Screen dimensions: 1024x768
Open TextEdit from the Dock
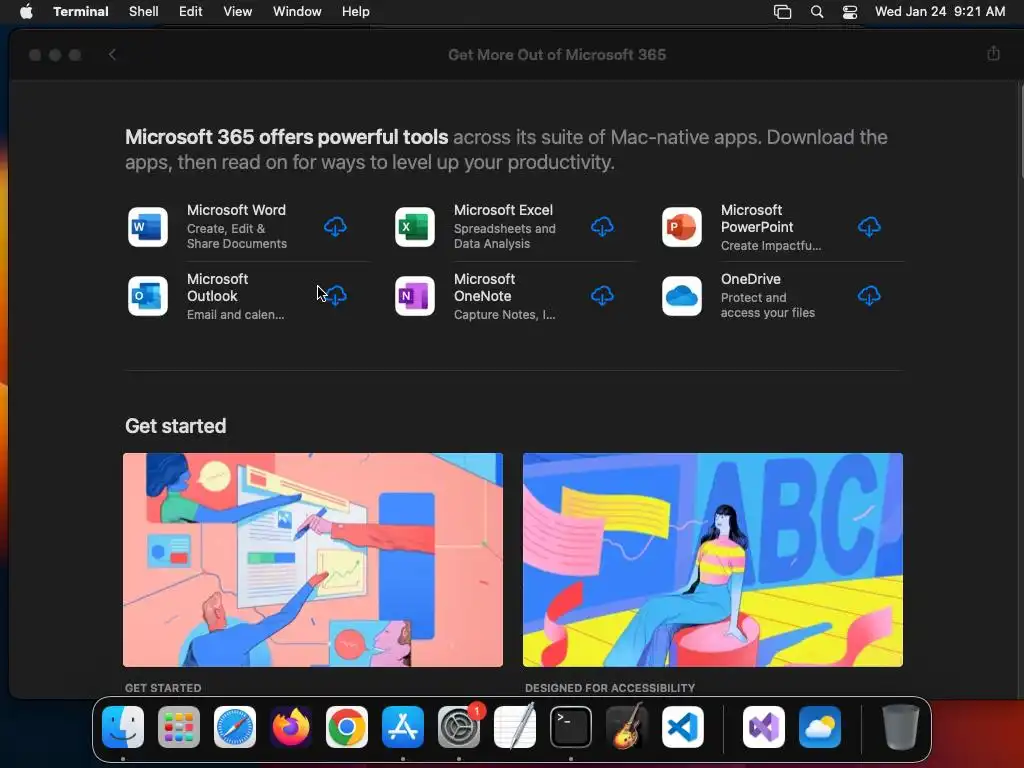[515, 727]
